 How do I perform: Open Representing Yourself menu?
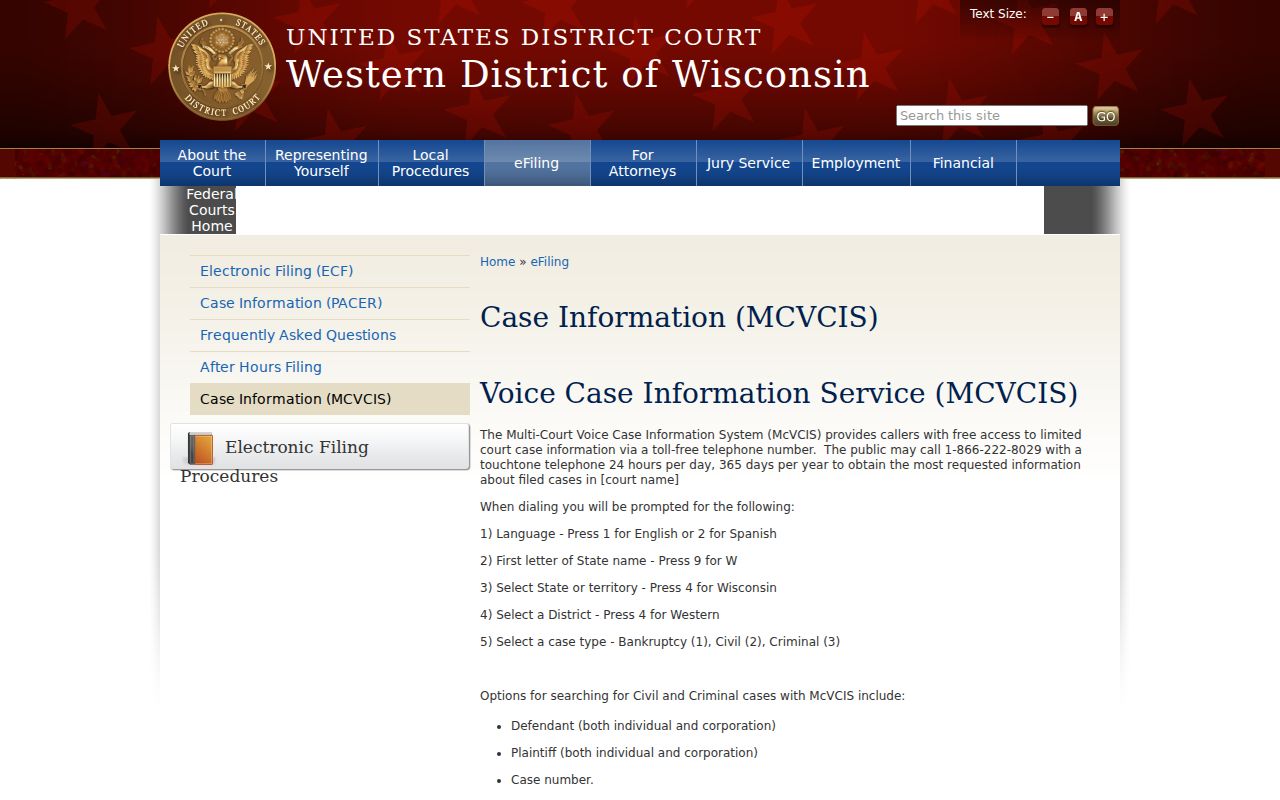pyautogui.click(x=321, y=163)
